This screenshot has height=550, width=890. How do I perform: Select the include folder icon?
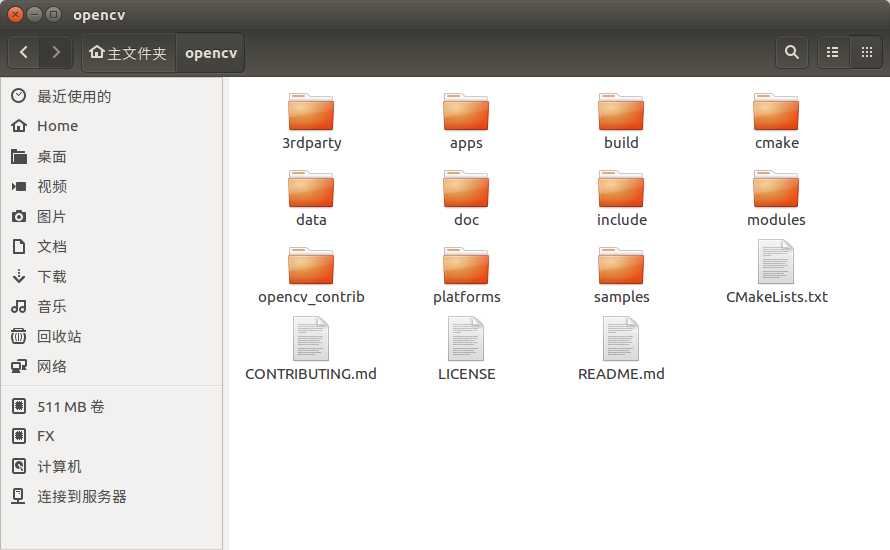pyautogui.click(x=621, y=189)
